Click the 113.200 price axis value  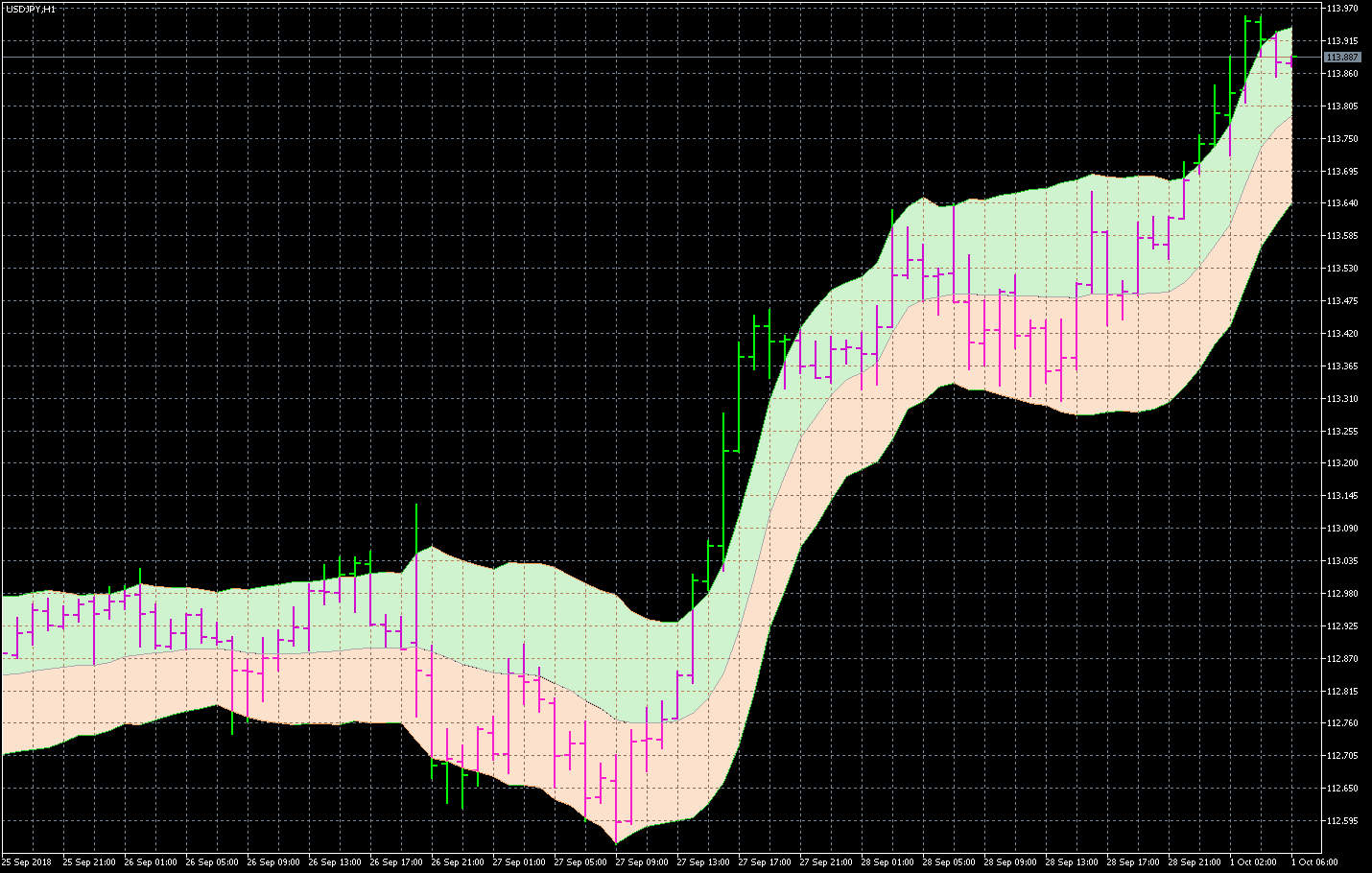(x=1341, y=463)
